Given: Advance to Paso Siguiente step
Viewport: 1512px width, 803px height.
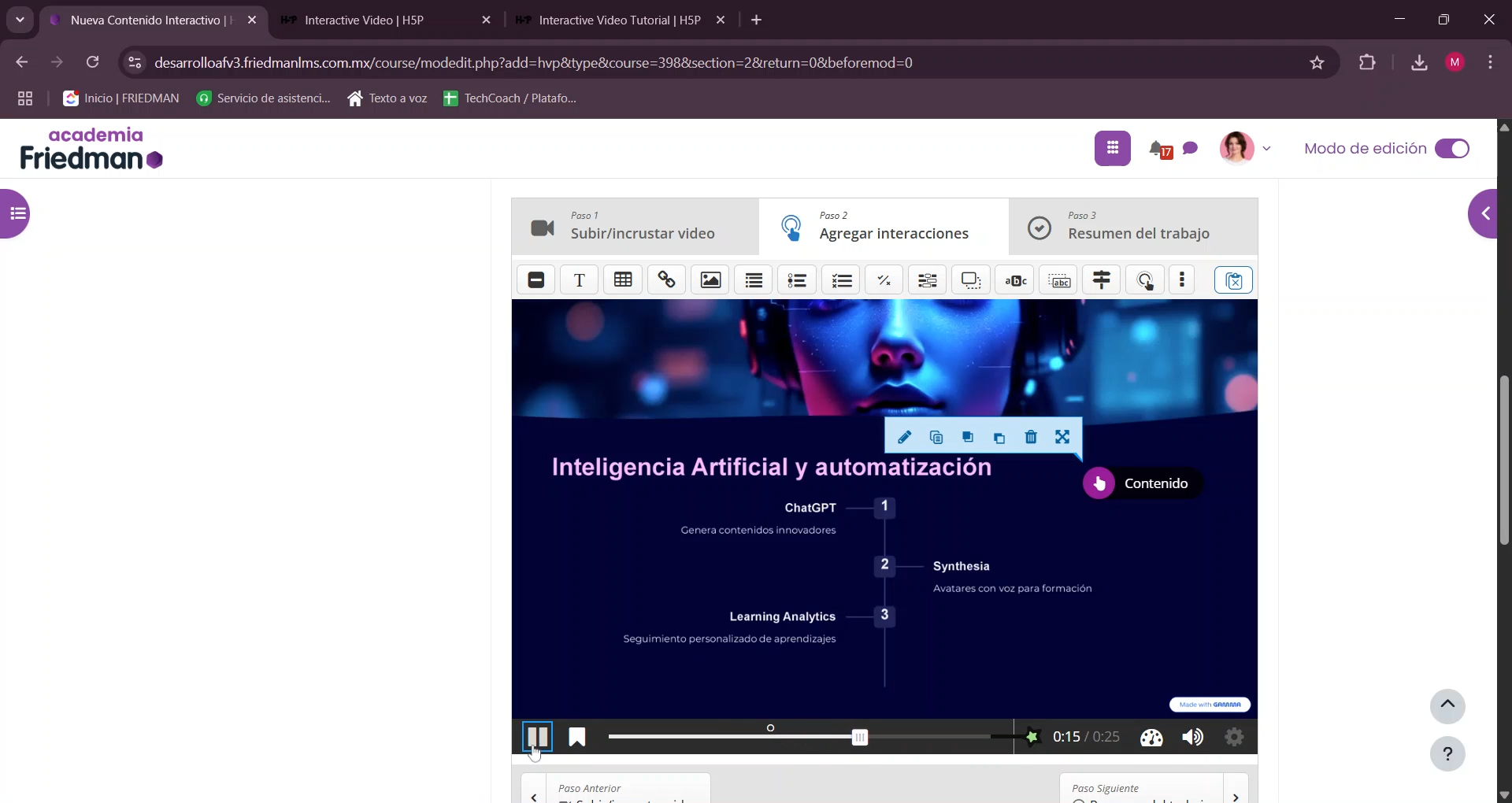Looking at the screenshot, I should [1154, 789].
